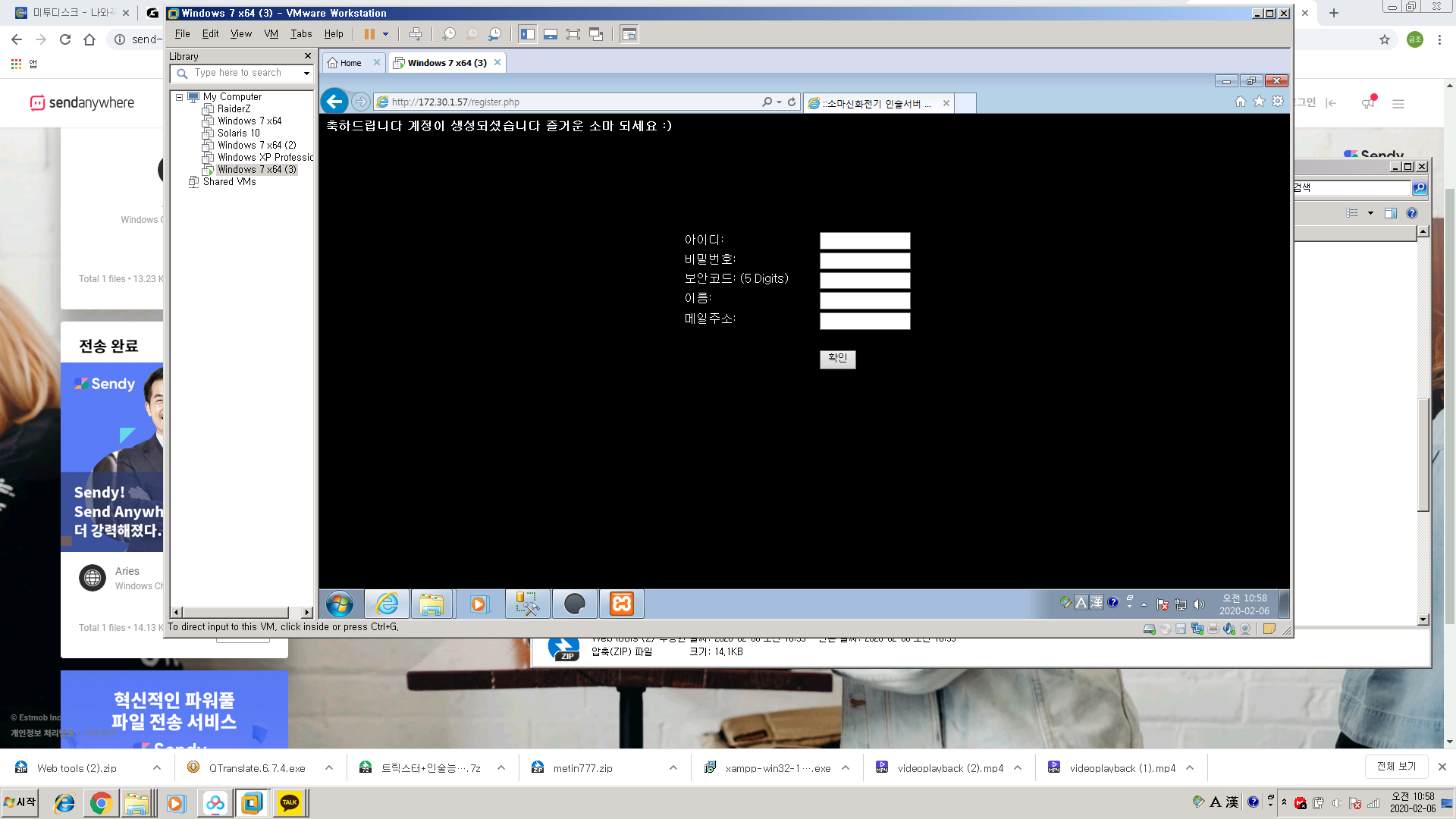This screenshot has width=1456, height=819.
Task: Select the Pause VM icon in VMware toolbar
Action: pyautogui.click(x=369, y=34)
